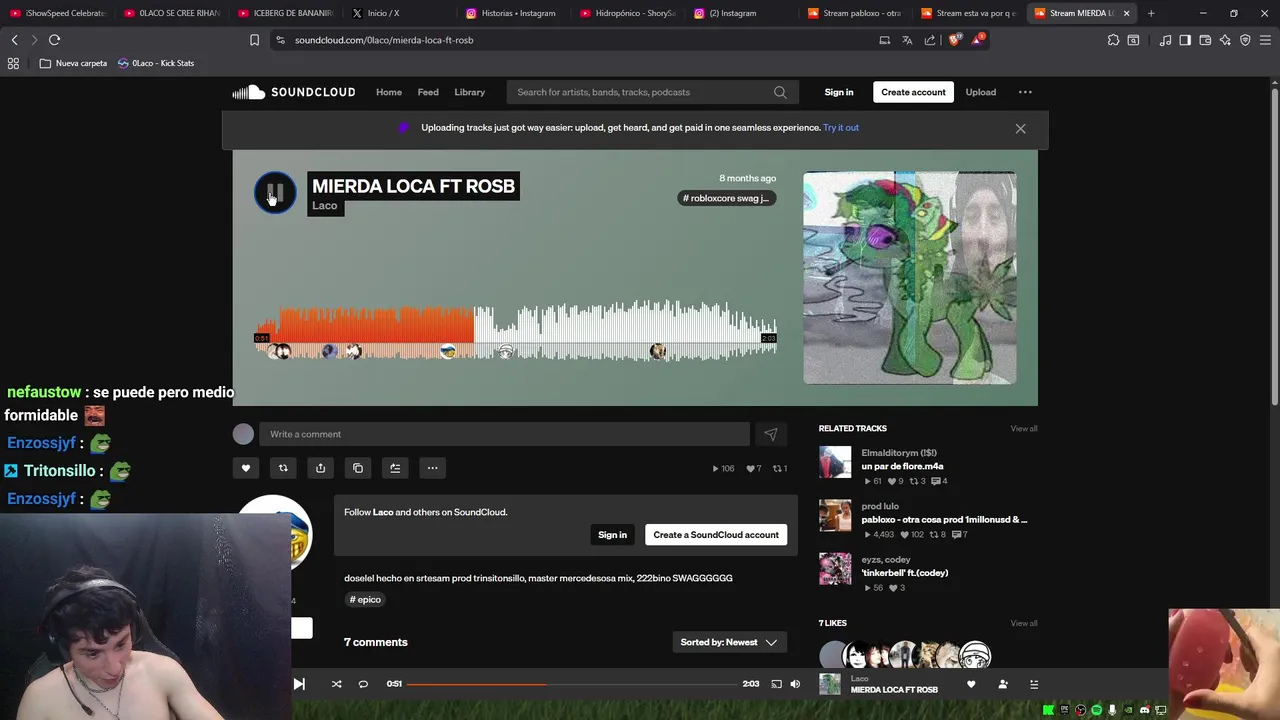This screenshot has width=1280, height=720.
Task: Pause the track with the large pause button
Action: coord(275,193)
